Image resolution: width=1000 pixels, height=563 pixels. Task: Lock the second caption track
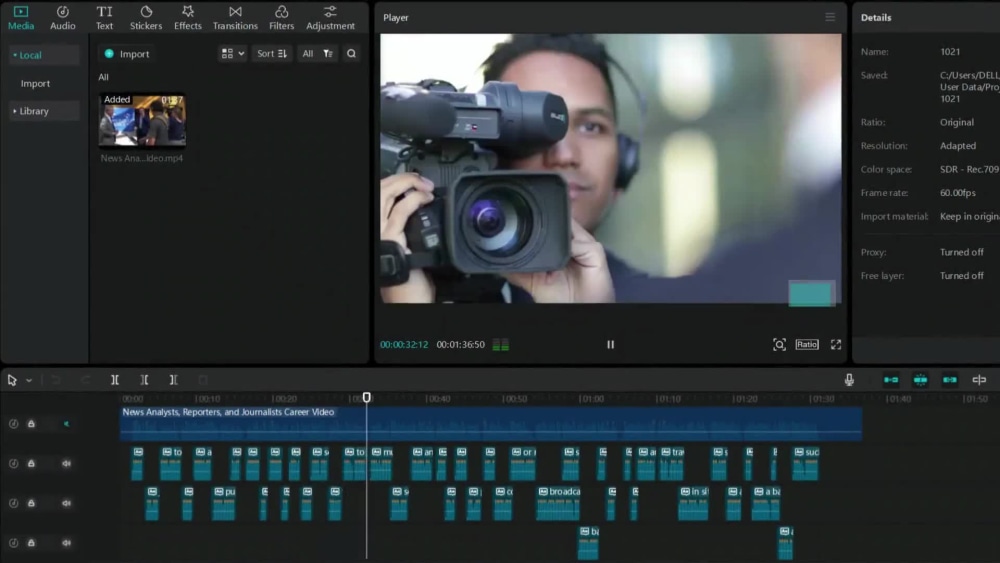point(31,503)
